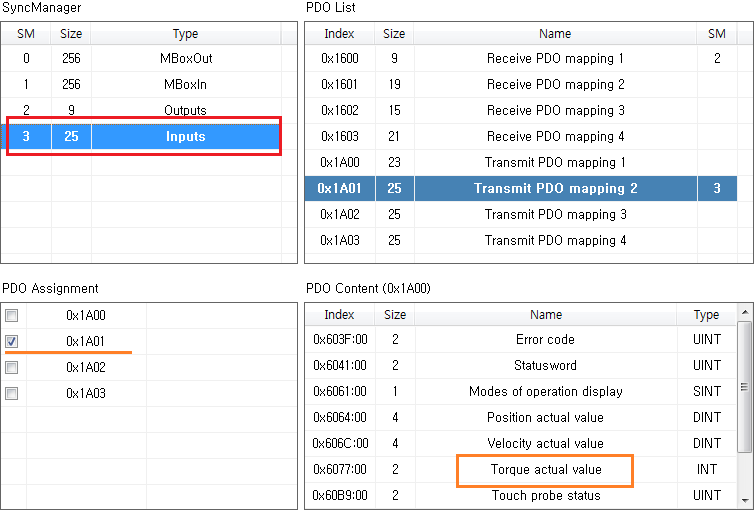
Task: Check the 0x1A00 PDO assignment checkbox
Action: (12, 316)
